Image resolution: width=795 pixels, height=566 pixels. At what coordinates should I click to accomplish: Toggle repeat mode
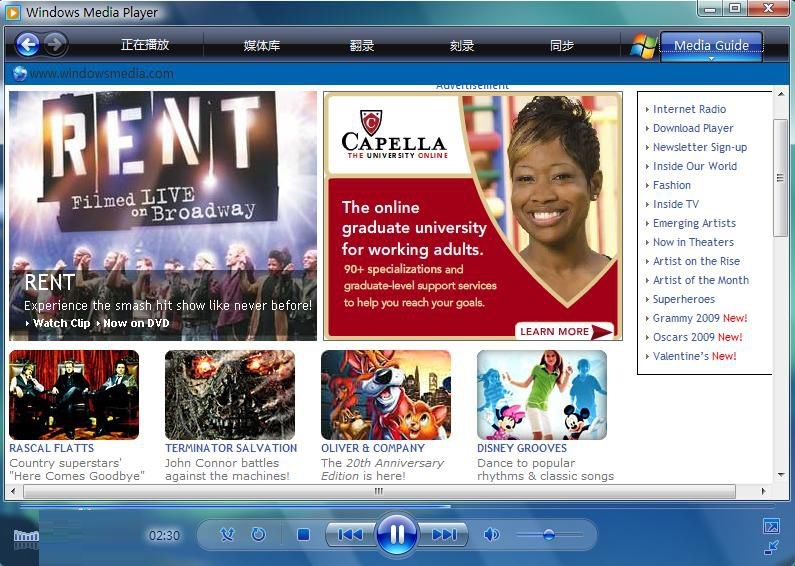point(258,535)
